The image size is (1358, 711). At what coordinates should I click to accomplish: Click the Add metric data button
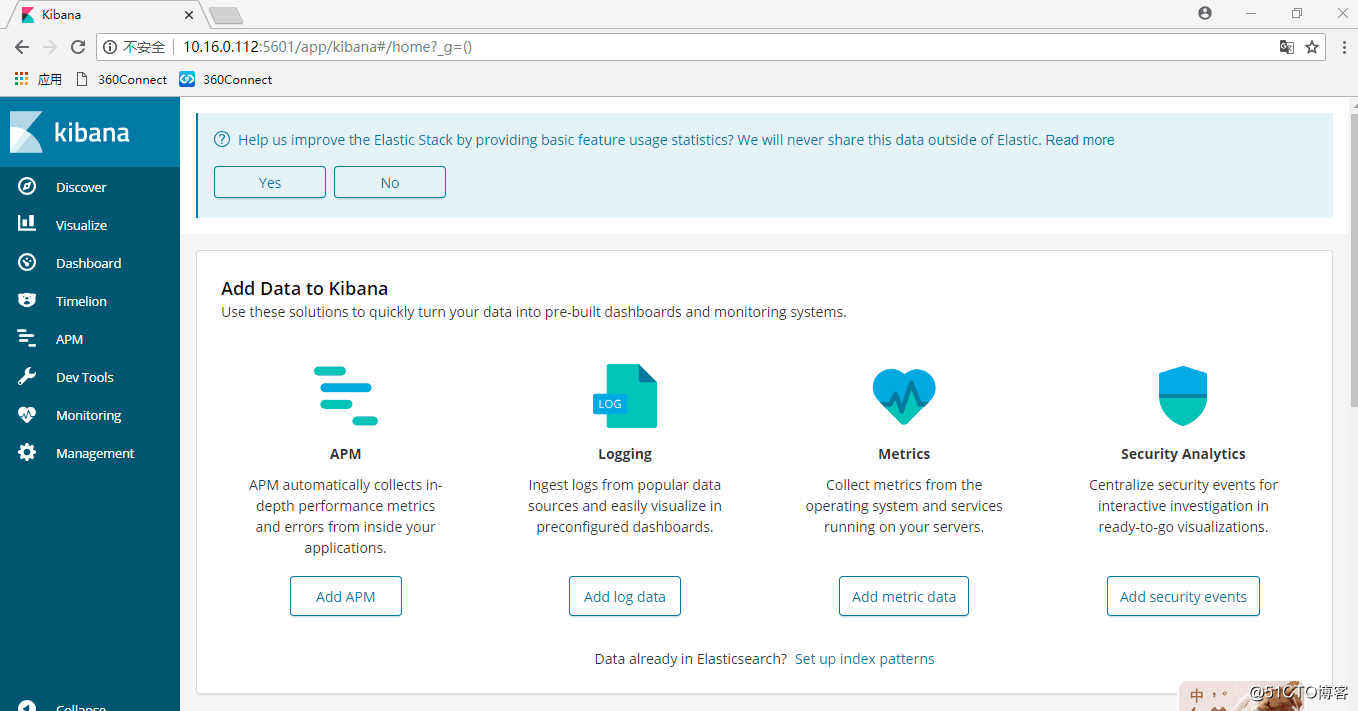[x=904, y=596]
